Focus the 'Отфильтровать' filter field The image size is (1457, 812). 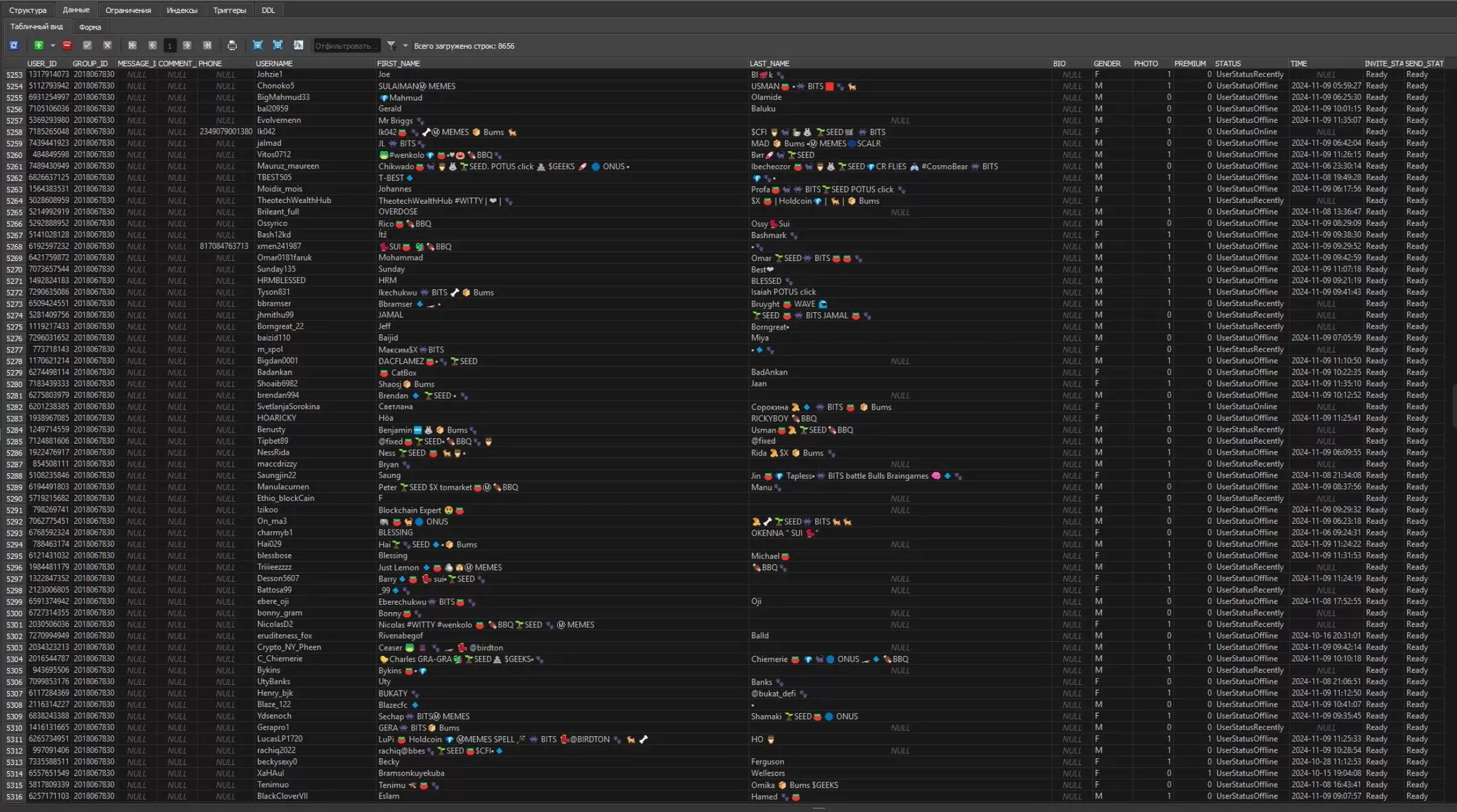(346, 46)
